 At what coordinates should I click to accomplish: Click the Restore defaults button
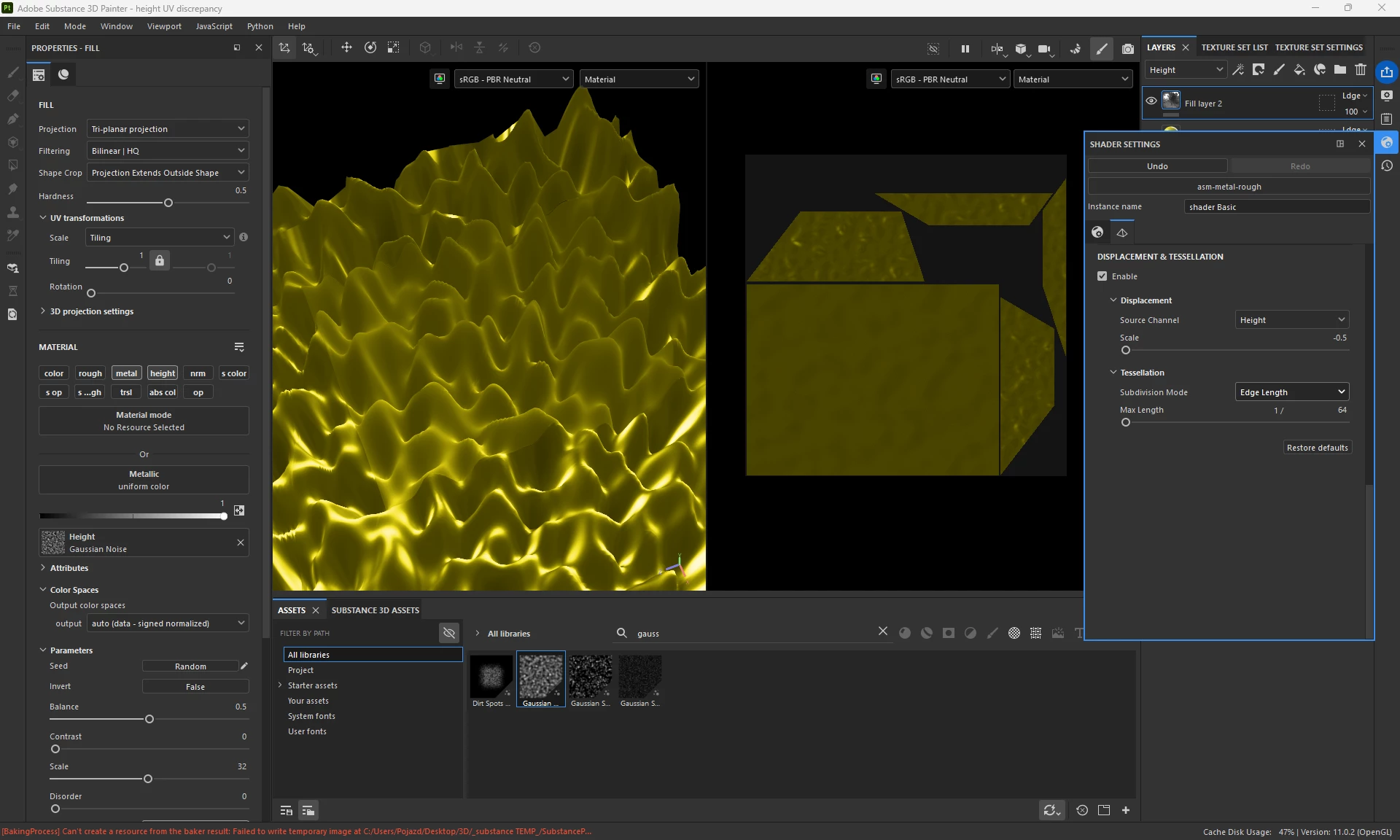(x=1317, y=448)
